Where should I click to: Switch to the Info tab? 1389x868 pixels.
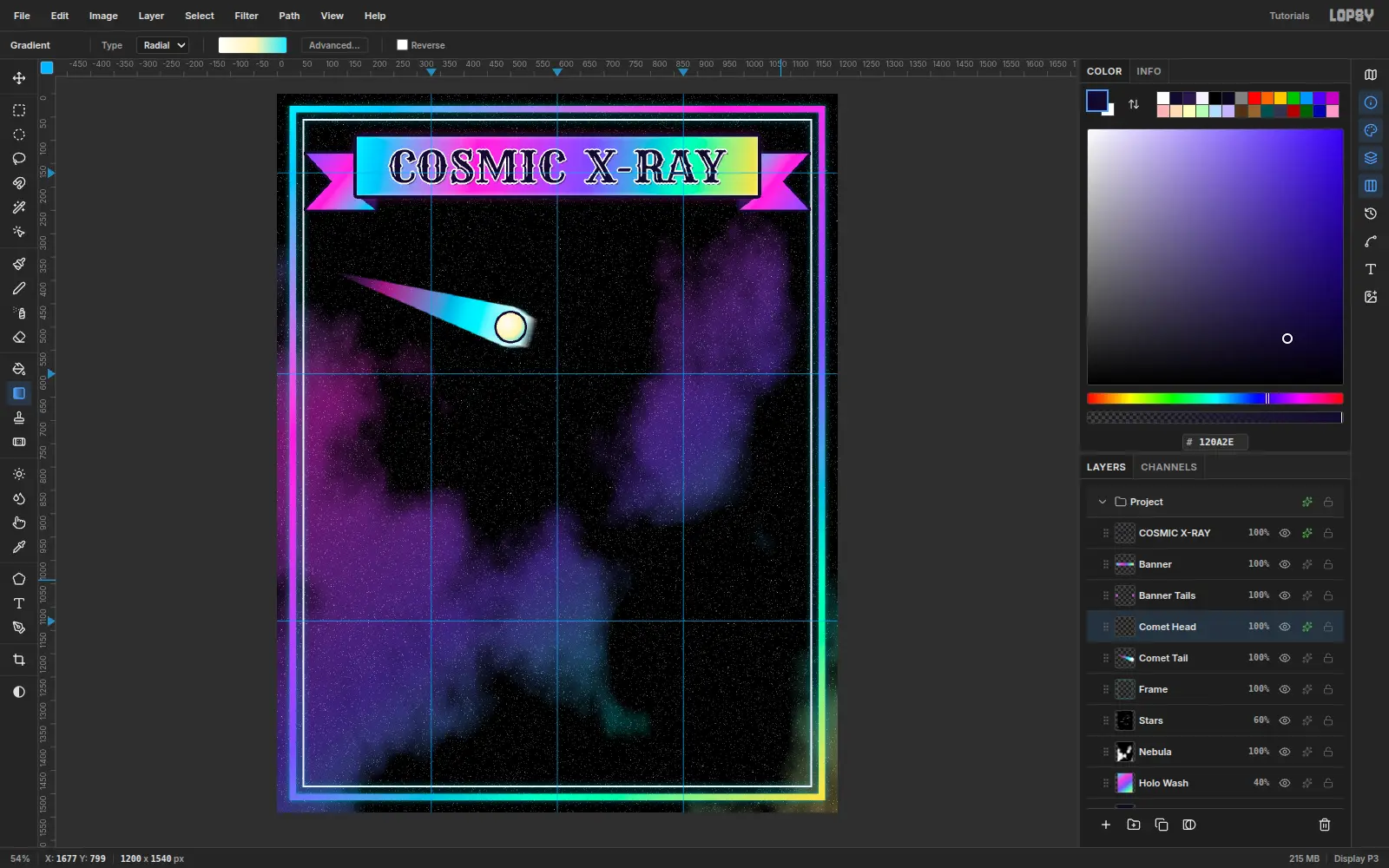point(1149,71)
